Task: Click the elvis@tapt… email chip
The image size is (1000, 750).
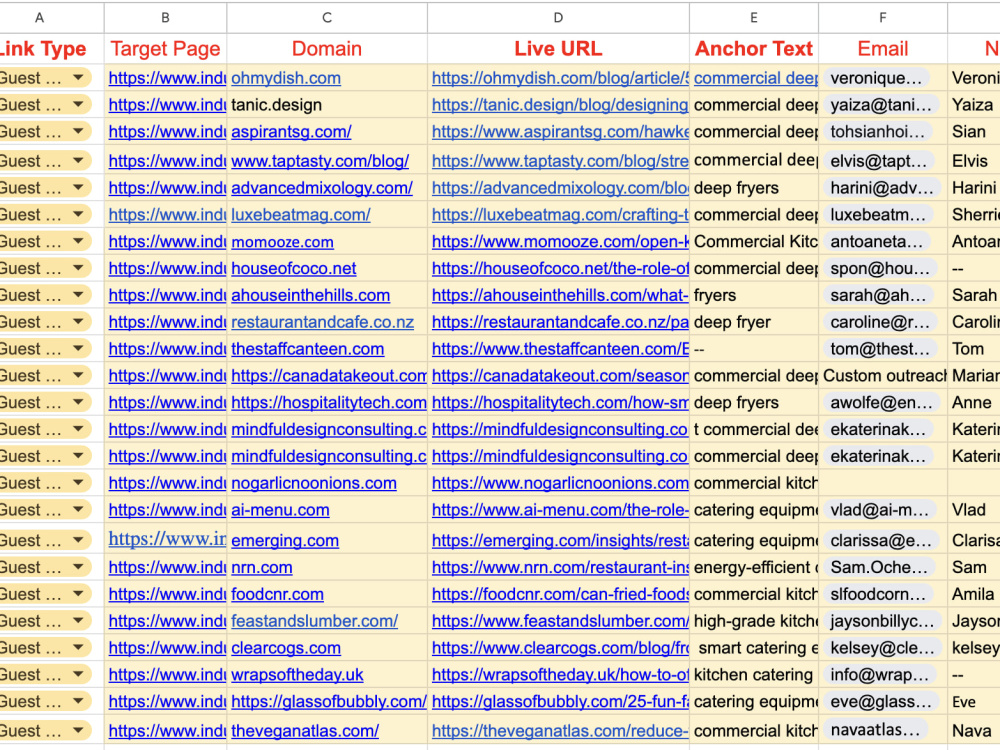Action: pyautogui.click(x=878, y=161)
